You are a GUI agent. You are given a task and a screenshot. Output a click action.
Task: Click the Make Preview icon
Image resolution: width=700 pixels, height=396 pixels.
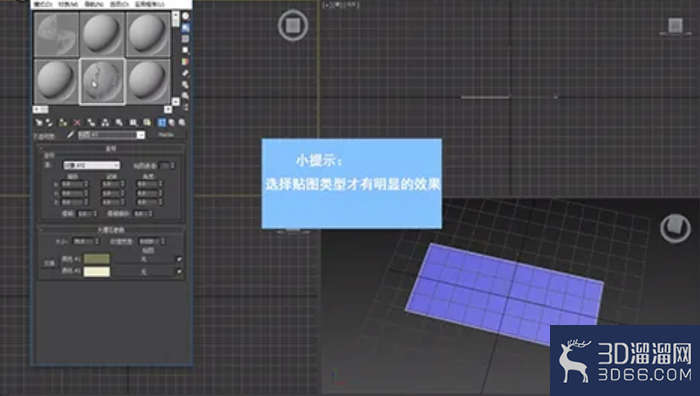tap(185, 73)
